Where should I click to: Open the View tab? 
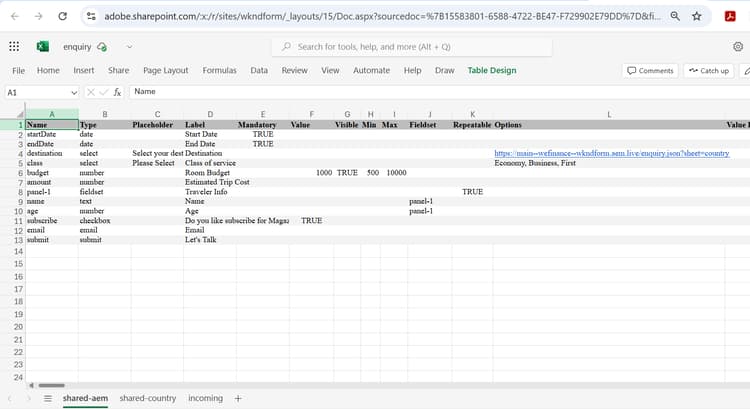point(330,70)
